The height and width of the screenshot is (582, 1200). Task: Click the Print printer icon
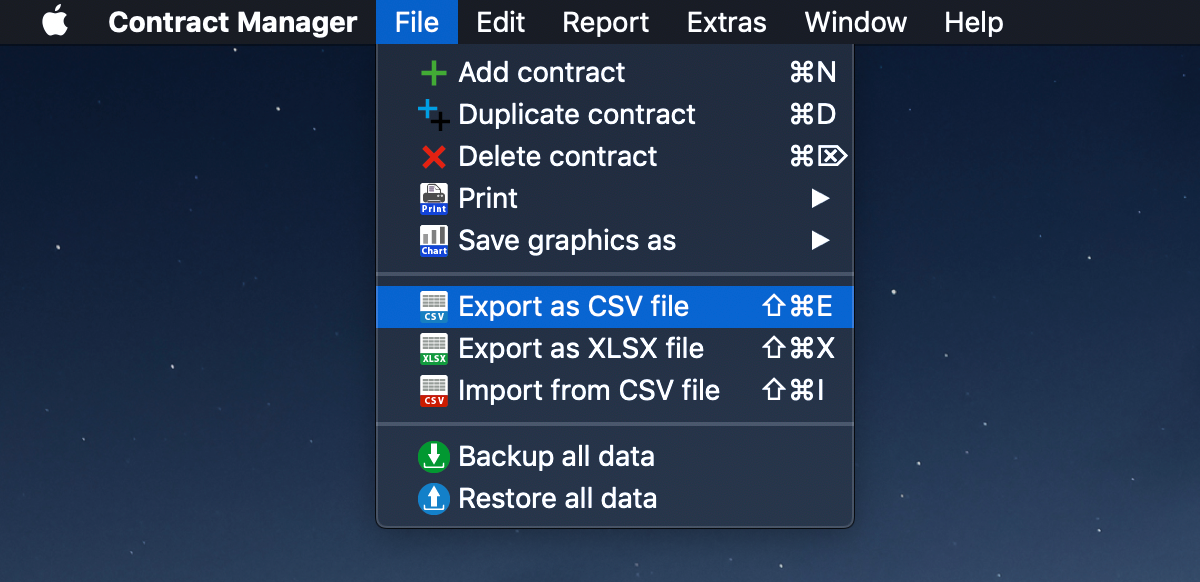[434, 199]
